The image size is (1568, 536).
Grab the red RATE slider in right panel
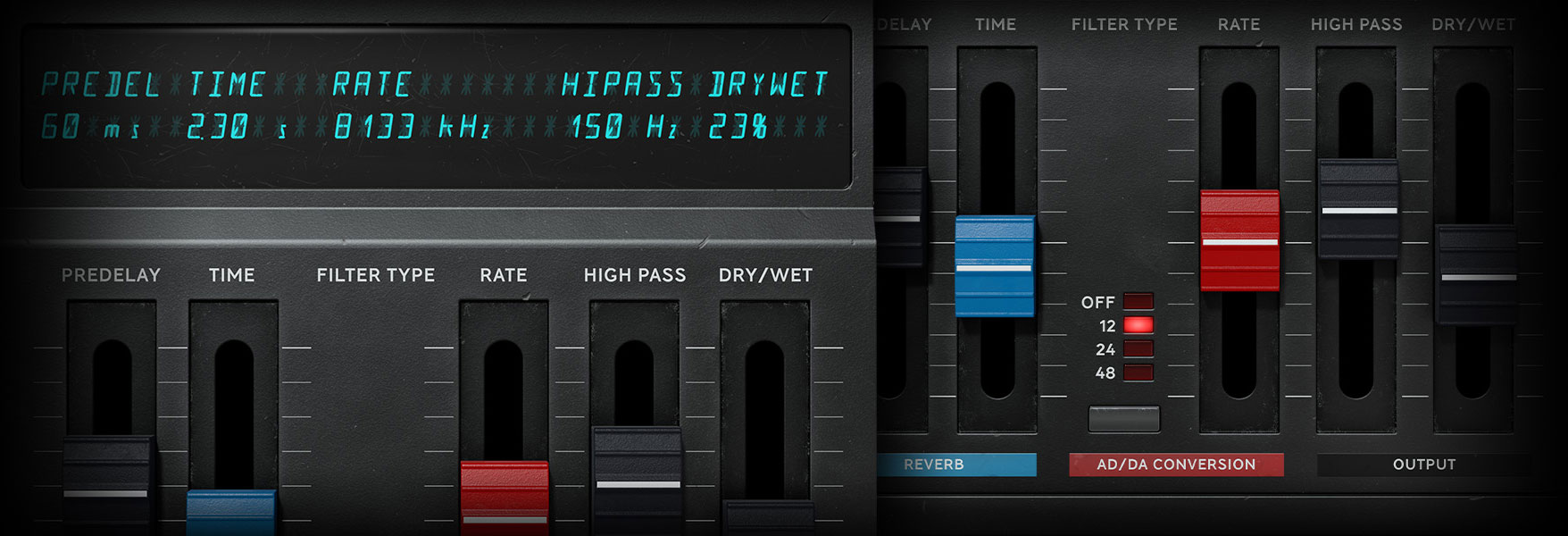pyautogui.click(x=1239, y=240)
